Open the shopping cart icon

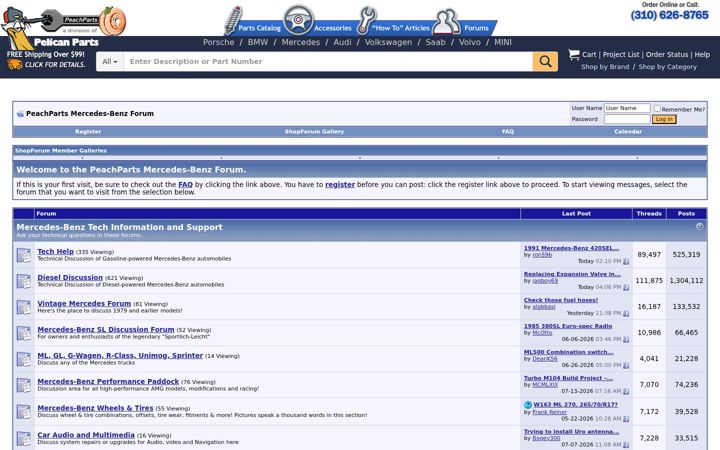coord(574,54)
